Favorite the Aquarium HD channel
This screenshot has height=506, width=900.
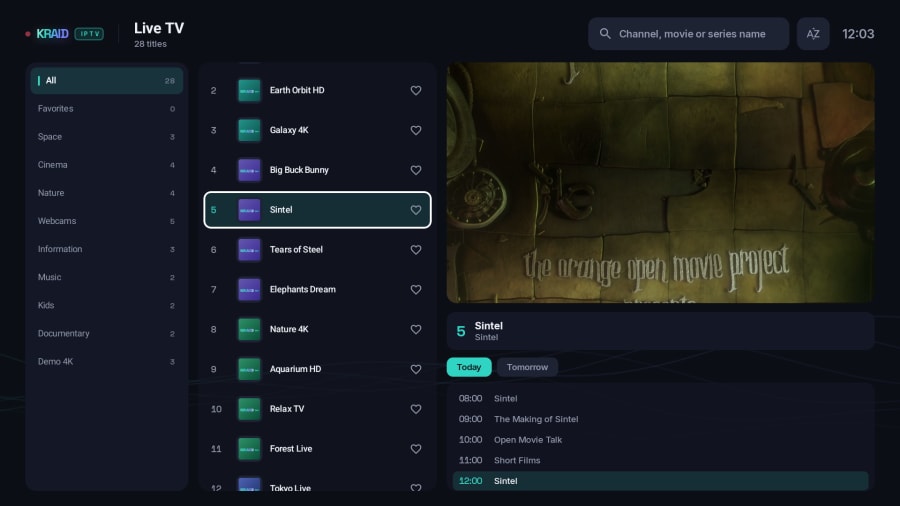click(x=416, y=369)
